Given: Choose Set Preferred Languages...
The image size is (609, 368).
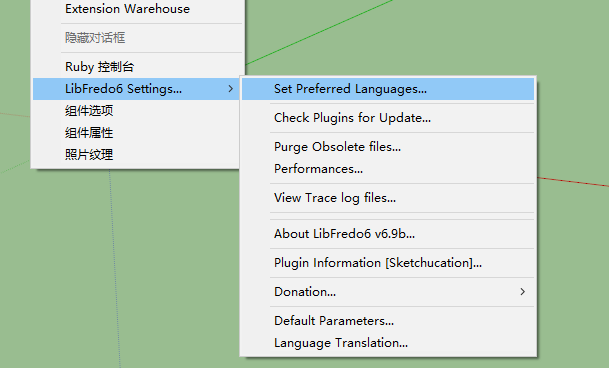Looking at the screenshot, I should (x=388, y=89).
